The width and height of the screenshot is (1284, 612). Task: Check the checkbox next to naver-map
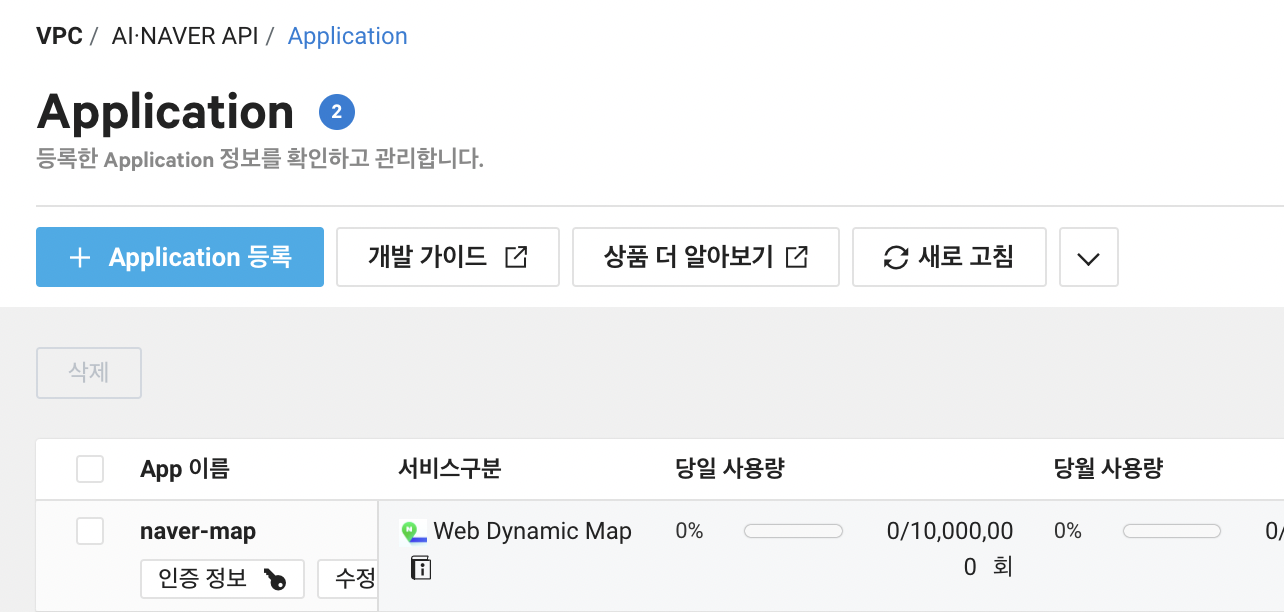click(x=89, y=531)
